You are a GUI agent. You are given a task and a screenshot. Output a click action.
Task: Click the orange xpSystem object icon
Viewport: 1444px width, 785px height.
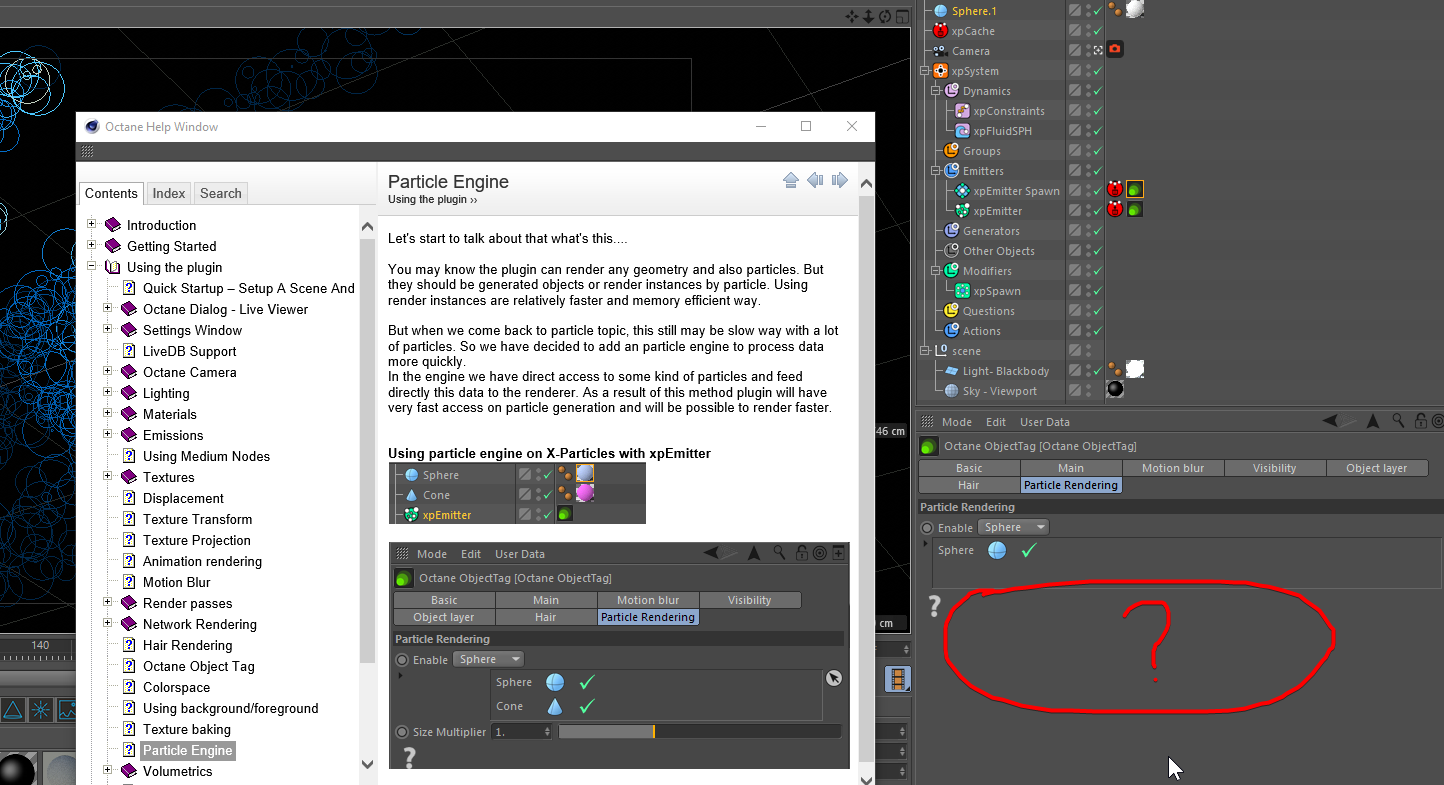pos(939,71)
